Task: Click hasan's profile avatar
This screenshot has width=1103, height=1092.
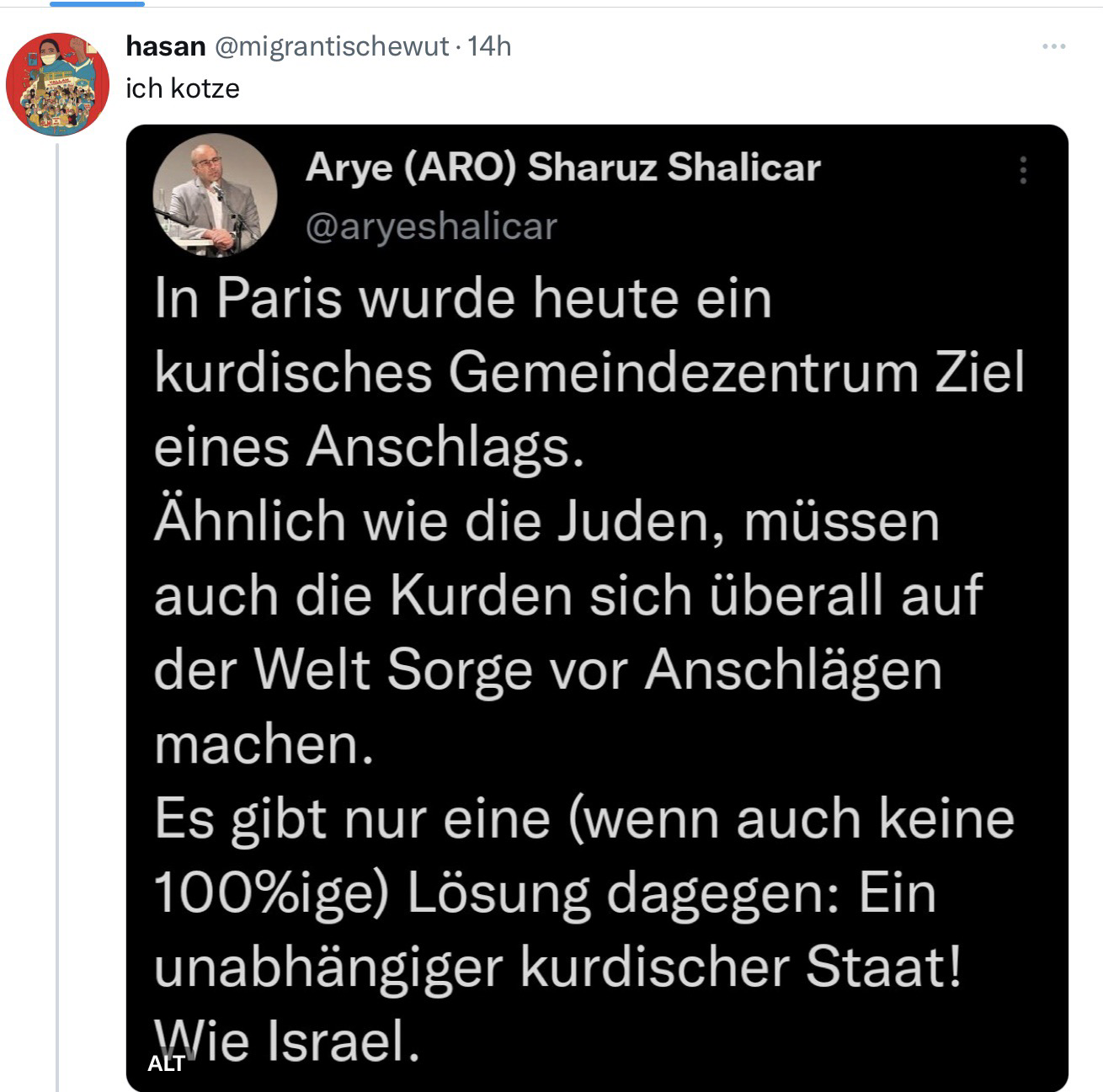Action: 57,84
